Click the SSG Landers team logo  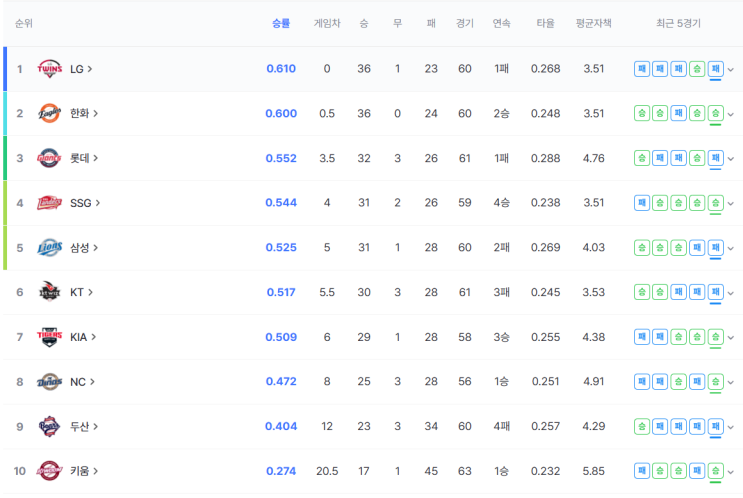49,203
